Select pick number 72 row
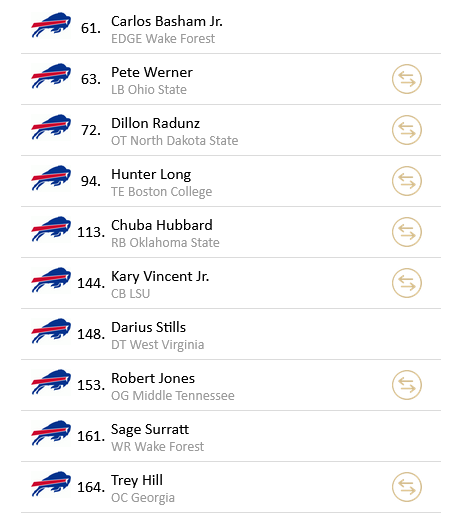Screen dimensions: 466x529 coord(231,130)
